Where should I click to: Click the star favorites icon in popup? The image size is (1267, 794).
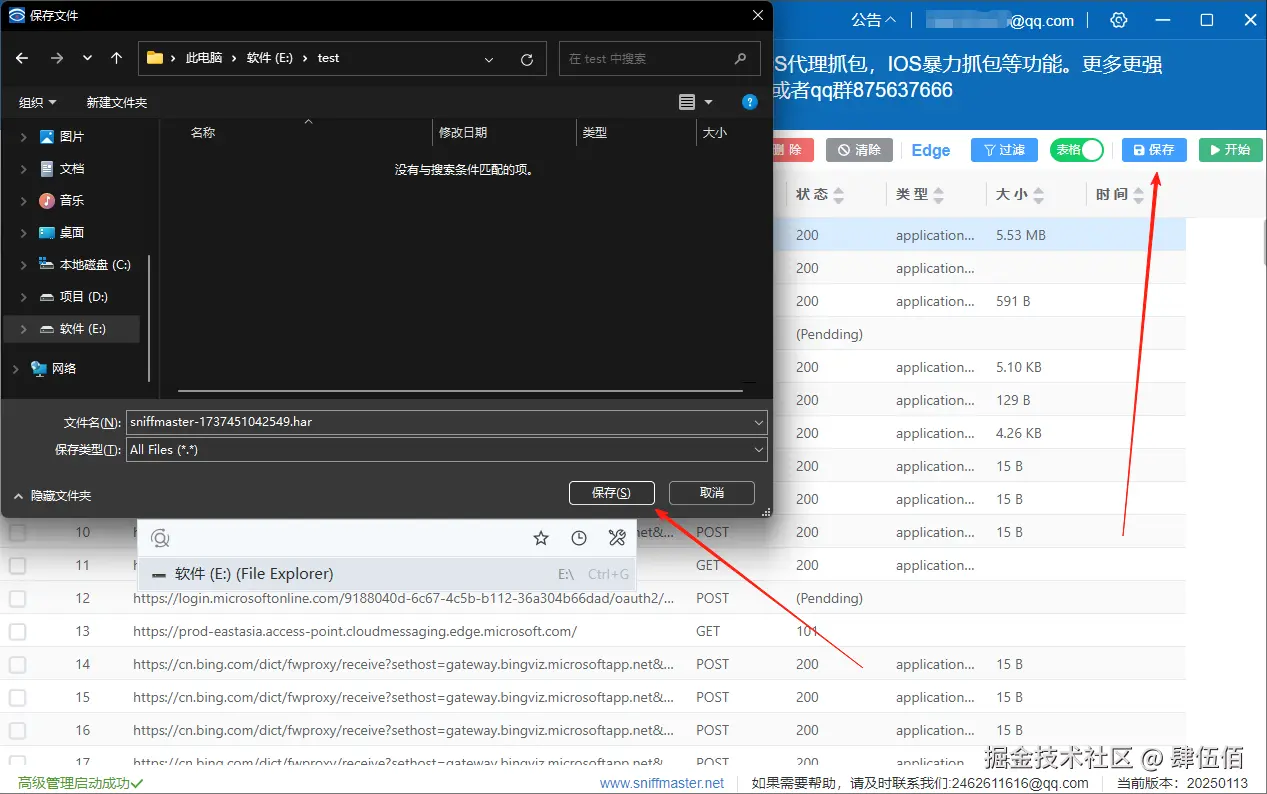(x=541, y=538)
